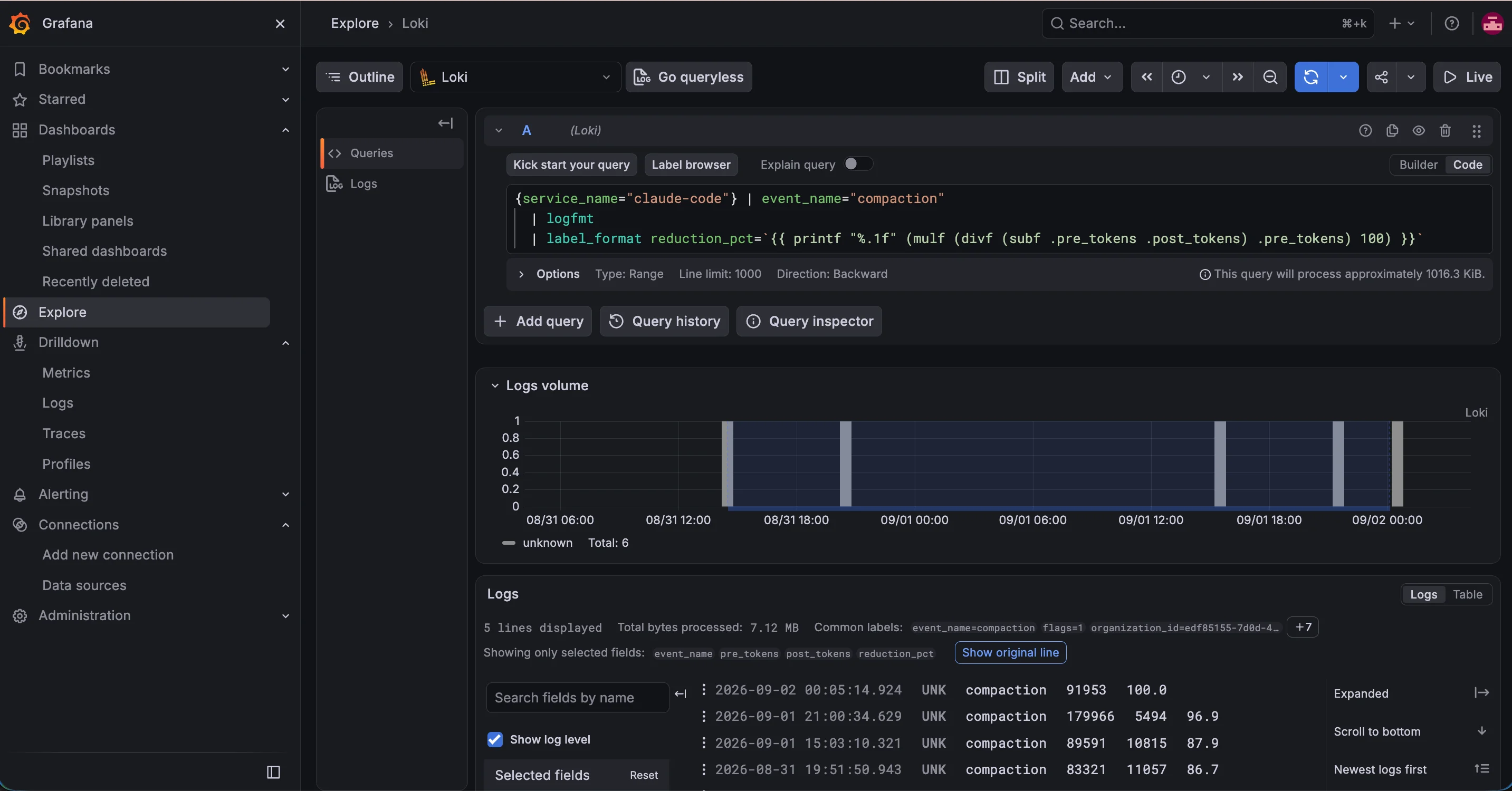The height and width of the screenshot is (791, 1512).
Task: Zoom out the time range
Action: (1270, 77)
